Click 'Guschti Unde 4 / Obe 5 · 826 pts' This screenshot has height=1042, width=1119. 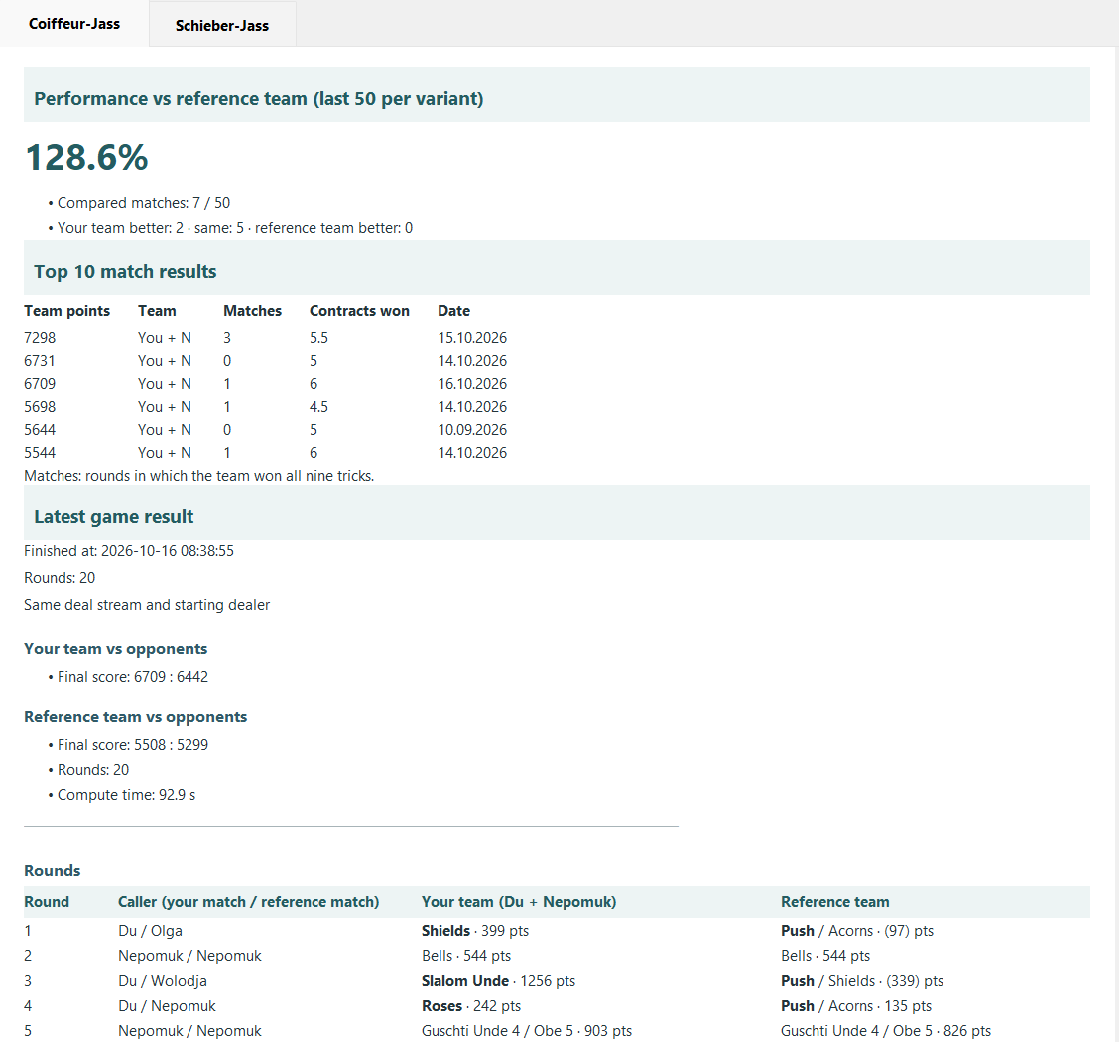pos(886,1031)
